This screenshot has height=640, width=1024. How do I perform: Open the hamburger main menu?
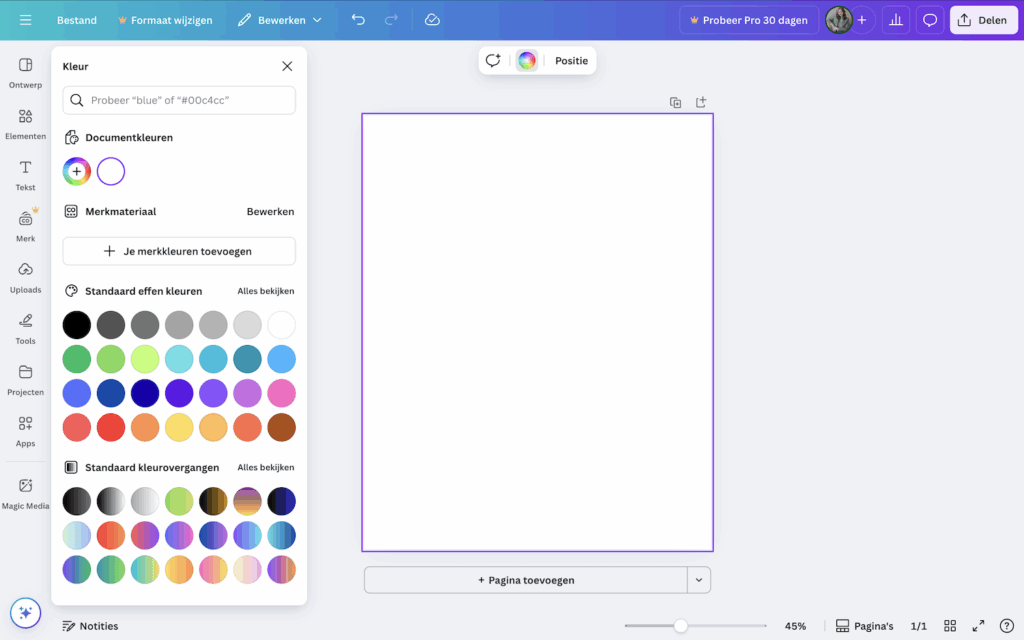tap(25, 20)
